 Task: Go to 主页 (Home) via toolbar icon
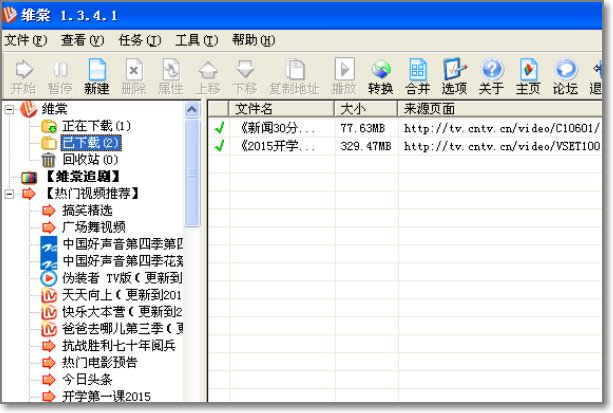[x=528, y=75]
